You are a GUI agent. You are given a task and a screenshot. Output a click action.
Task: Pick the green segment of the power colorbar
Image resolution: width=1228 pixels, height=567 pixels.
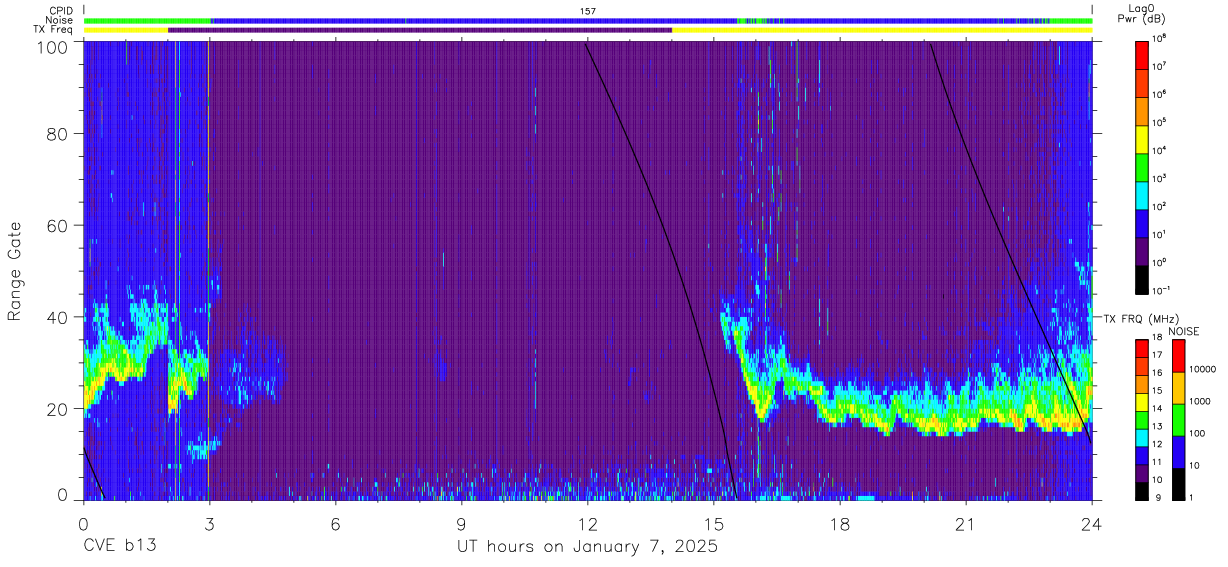(x=1143, y=166)
